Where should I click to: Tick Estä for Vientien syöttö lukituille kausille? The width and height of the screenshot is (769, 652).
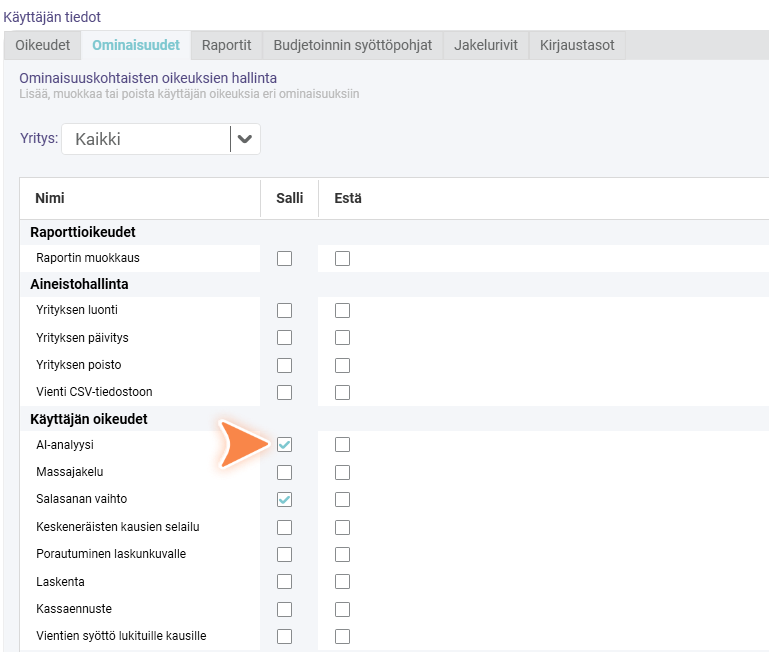coord(342,636)
